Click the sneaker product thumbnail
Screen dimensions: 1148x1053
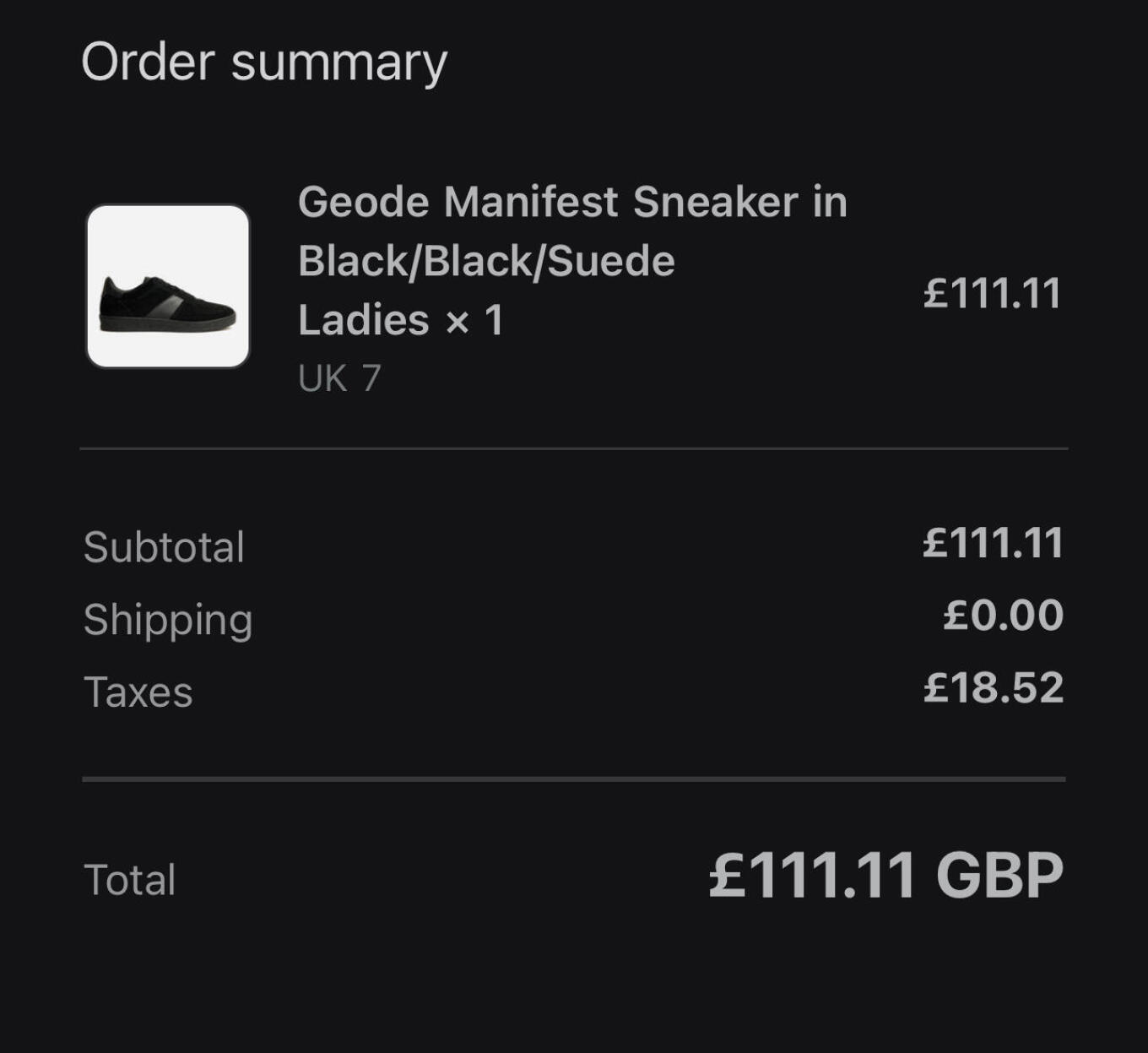[168, 286]
